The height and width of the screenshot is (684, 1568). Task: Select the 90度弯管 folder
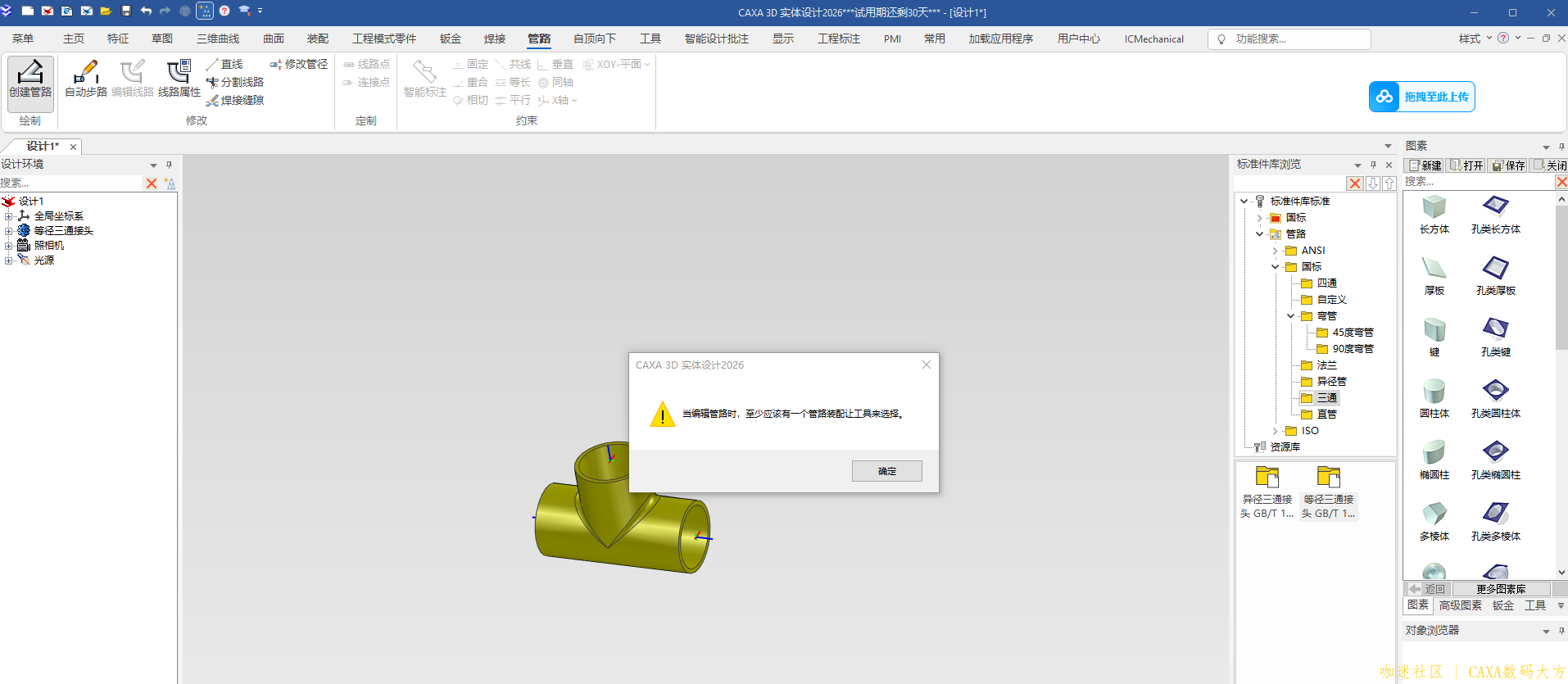(1353, 349)
